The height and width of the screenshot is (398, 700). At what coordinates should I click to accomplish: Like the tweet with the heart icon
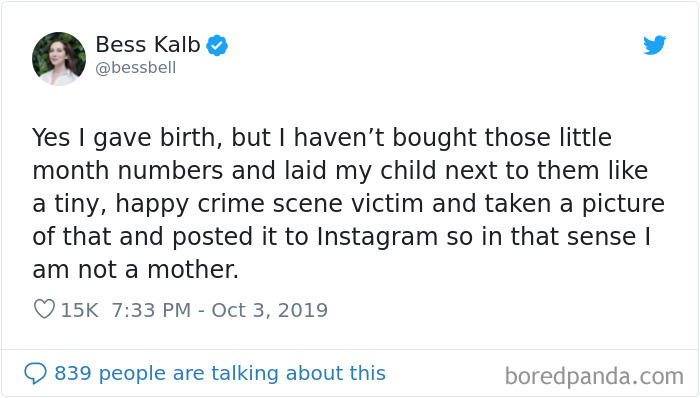pos(44,309)
